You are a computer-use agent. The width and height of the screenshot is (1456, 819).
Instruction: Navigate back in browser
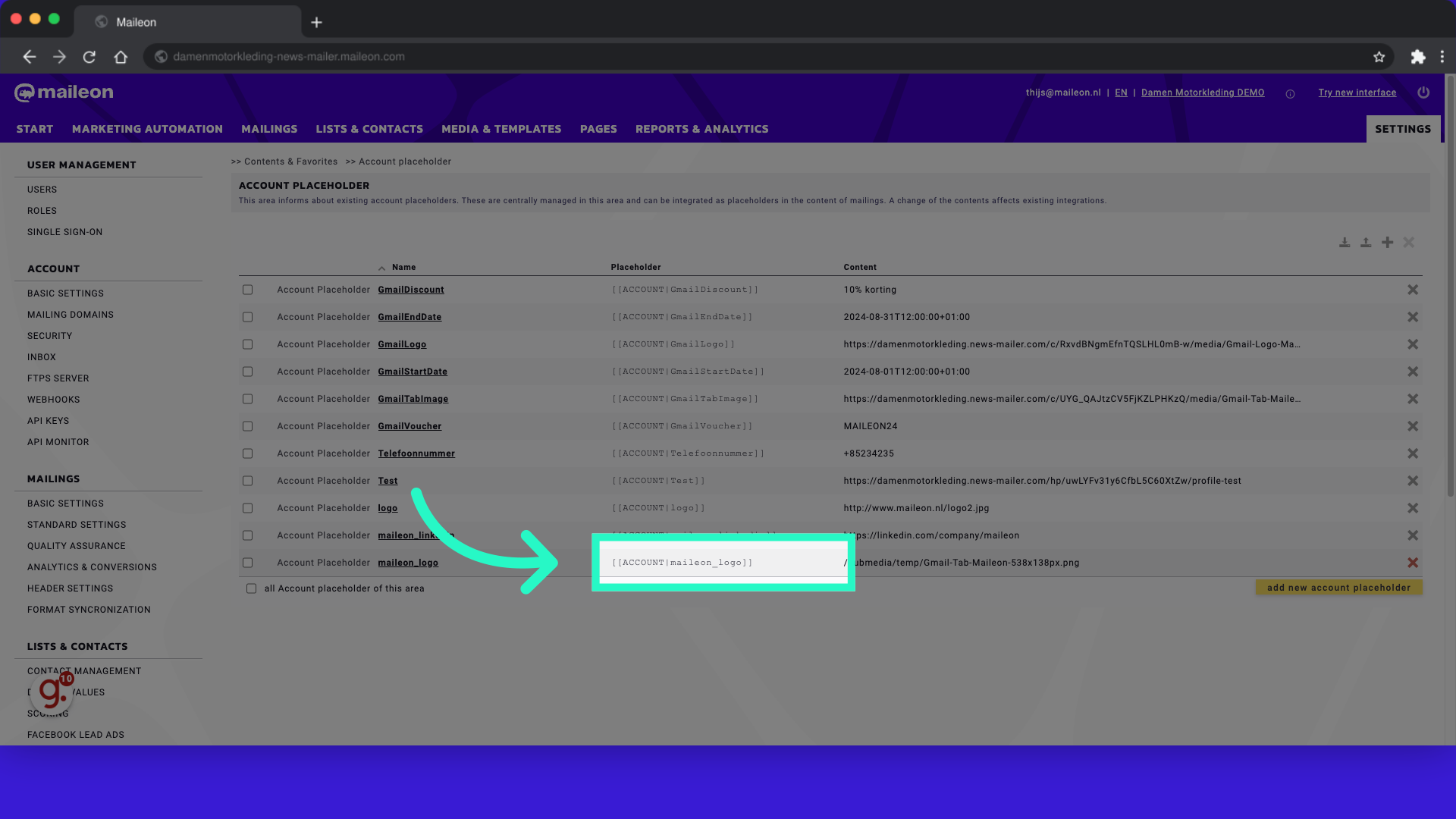tap(29, 57)
